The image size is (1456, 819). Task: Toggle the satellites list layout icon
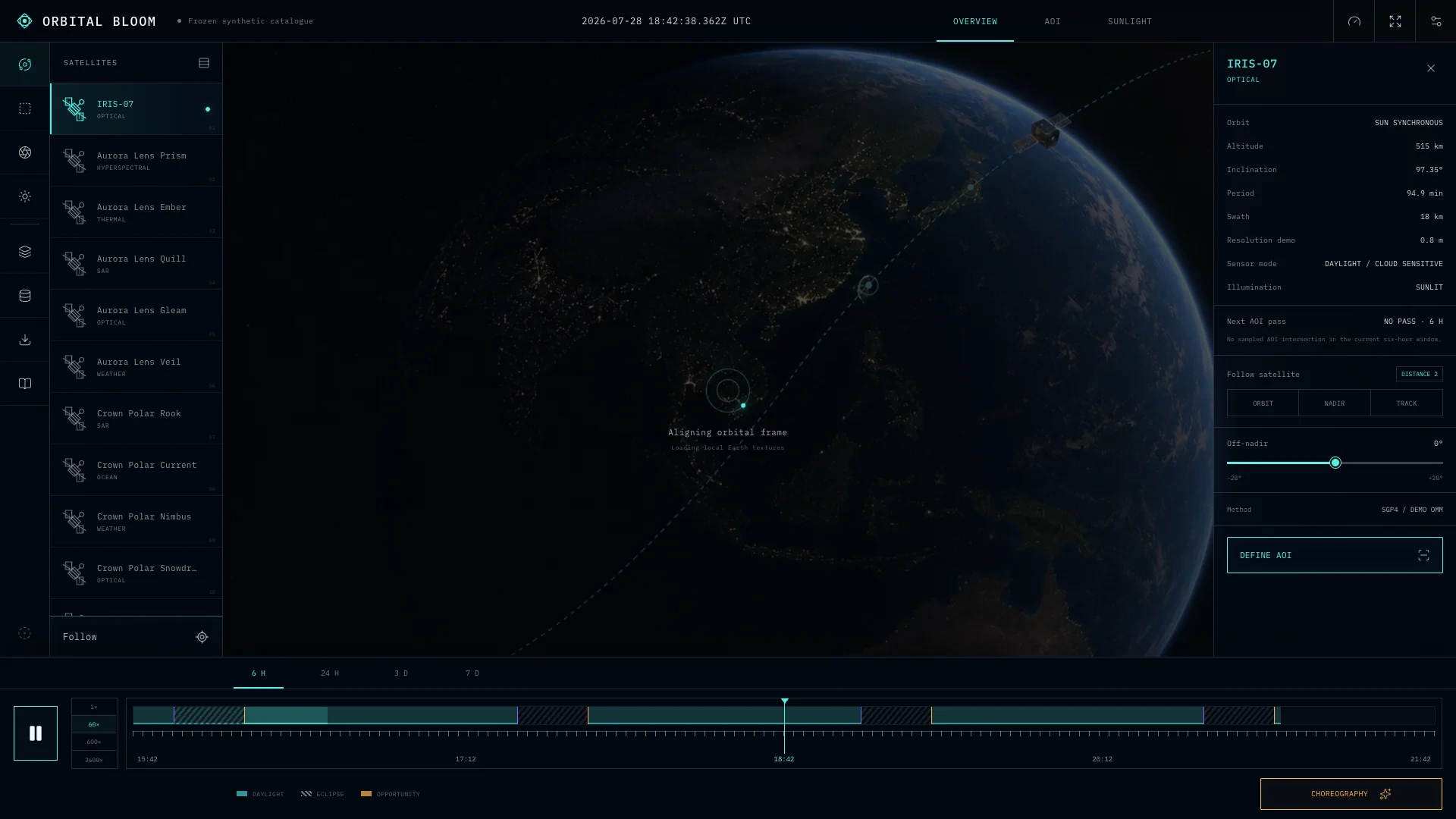point(204,63)
